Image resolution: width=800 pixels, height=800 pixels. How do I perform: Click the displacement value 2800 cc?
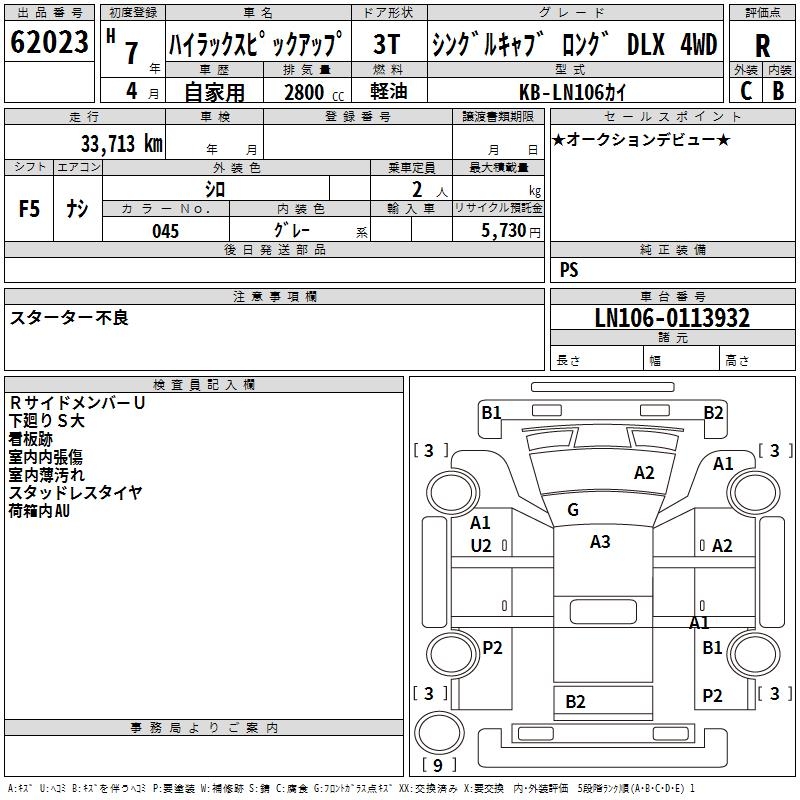pos(314,92)
